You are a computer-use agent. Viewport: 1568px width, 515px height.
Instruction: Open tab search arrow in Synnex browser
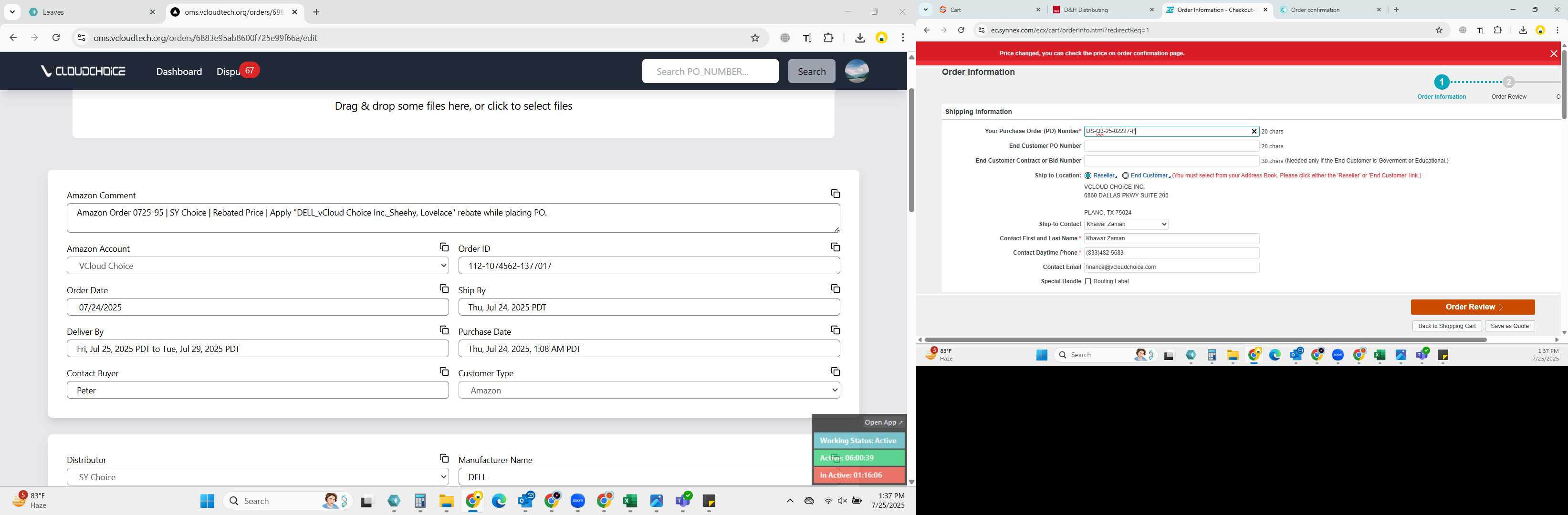pyautogui.click(x=925, y=10)
